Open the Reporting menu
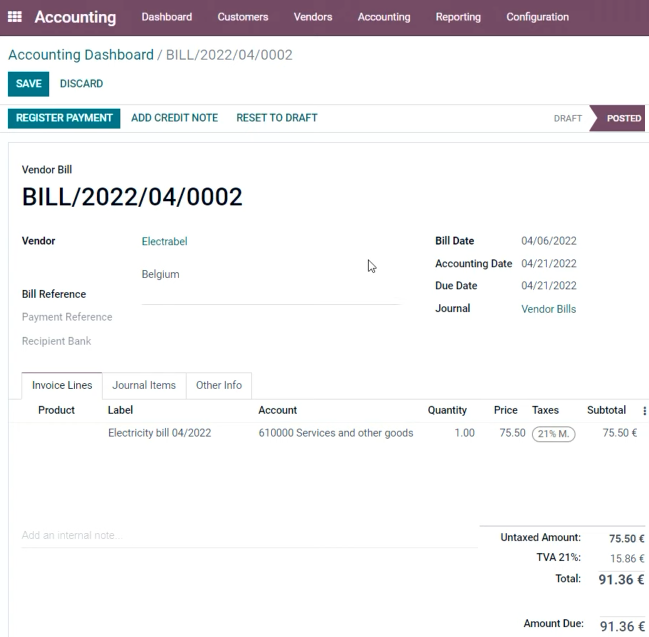This screenshot has width=649, height=637. (x=458, y=17)
